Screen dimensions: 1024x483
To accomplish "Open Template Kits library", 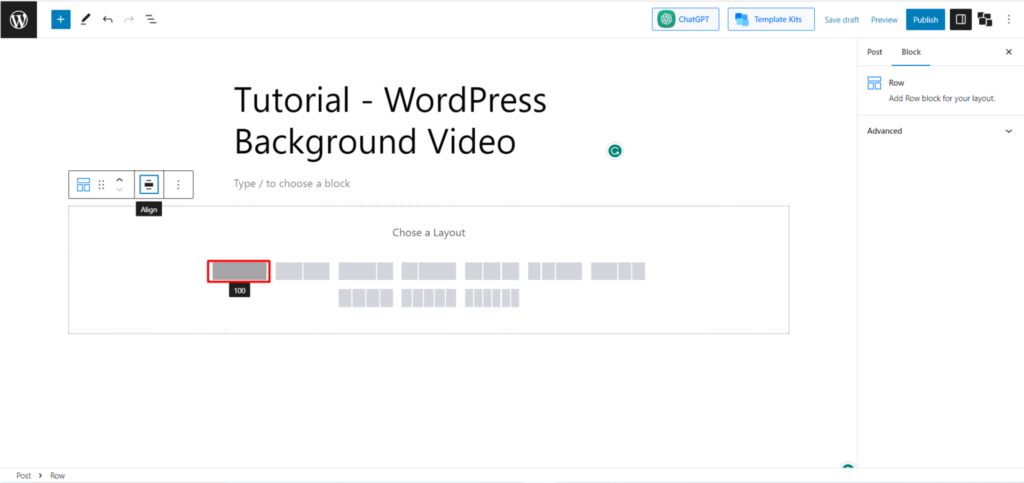I will point(771,20).
